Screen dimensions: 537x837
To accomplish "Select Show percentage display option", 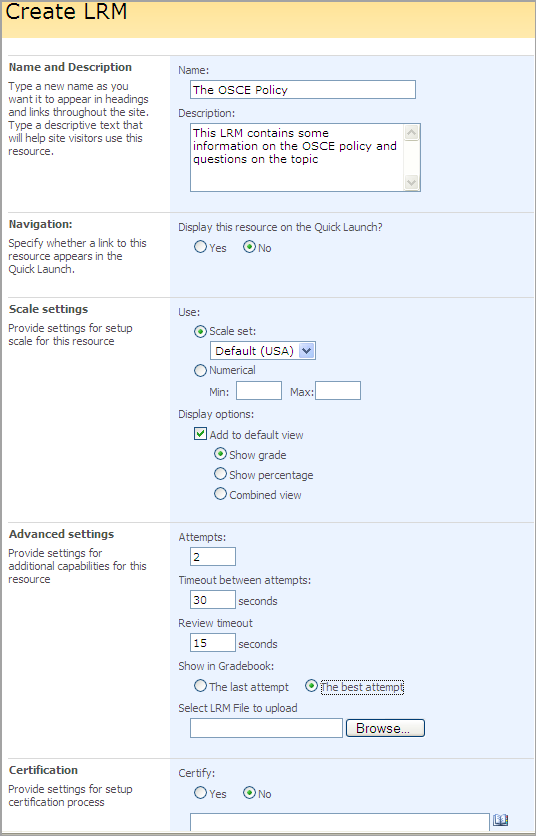I will click(220, 474).
